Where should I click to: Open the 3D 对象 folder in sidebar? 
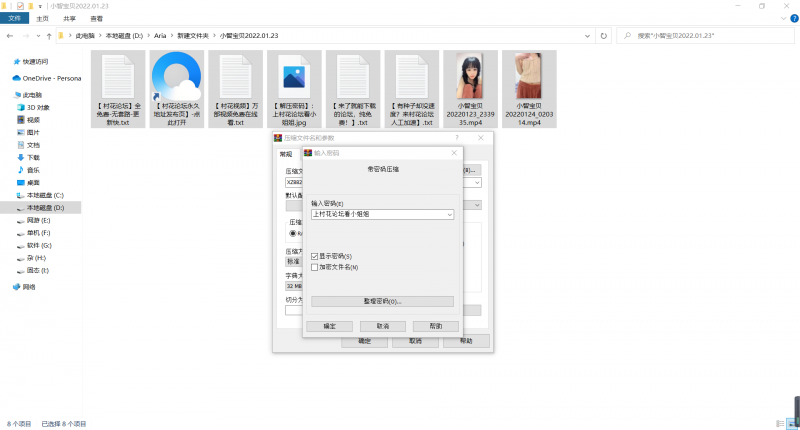tap(38, 106)
